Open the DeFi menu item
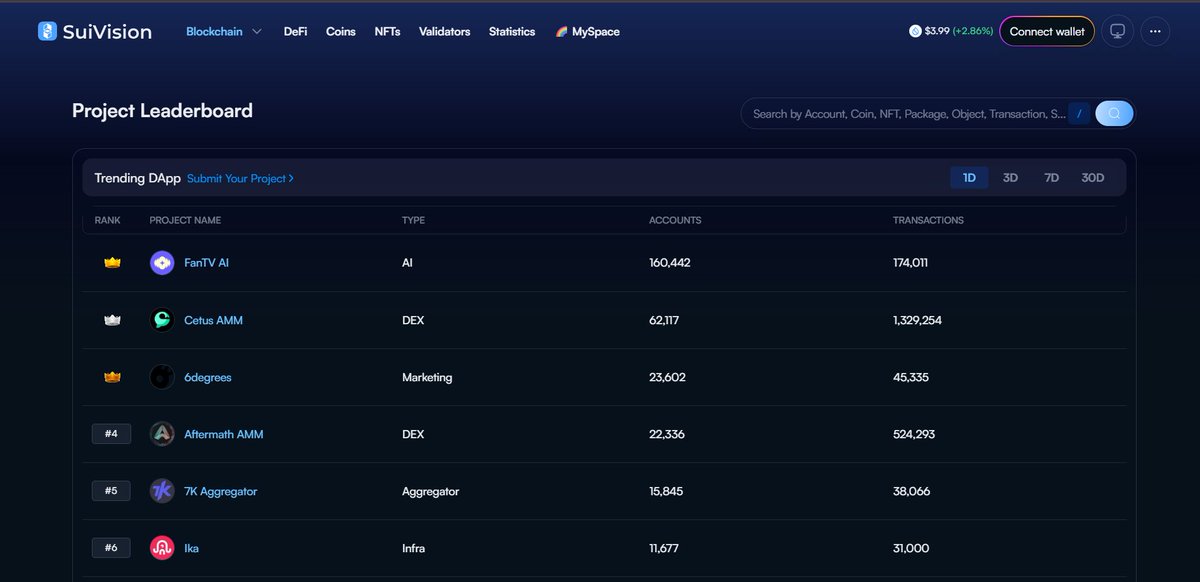The image size is (1200, 582). (295, 31)
